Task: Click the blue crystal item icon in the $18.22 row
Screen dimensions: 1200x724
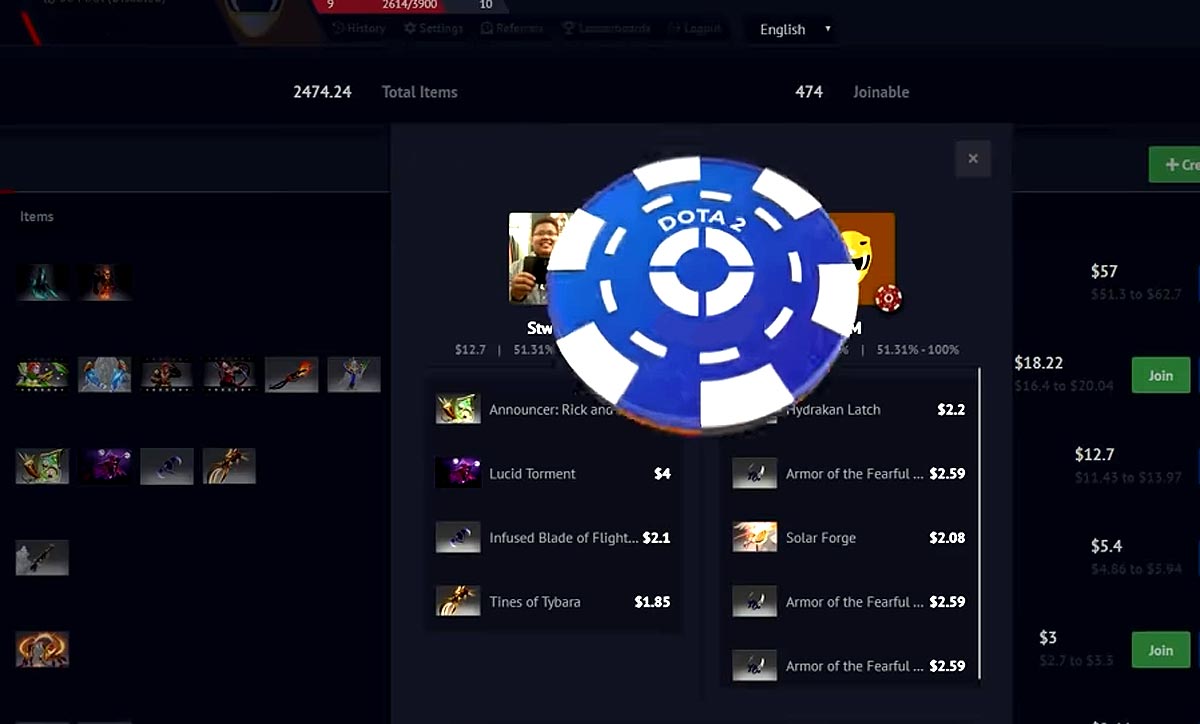Action: (104, 375)
